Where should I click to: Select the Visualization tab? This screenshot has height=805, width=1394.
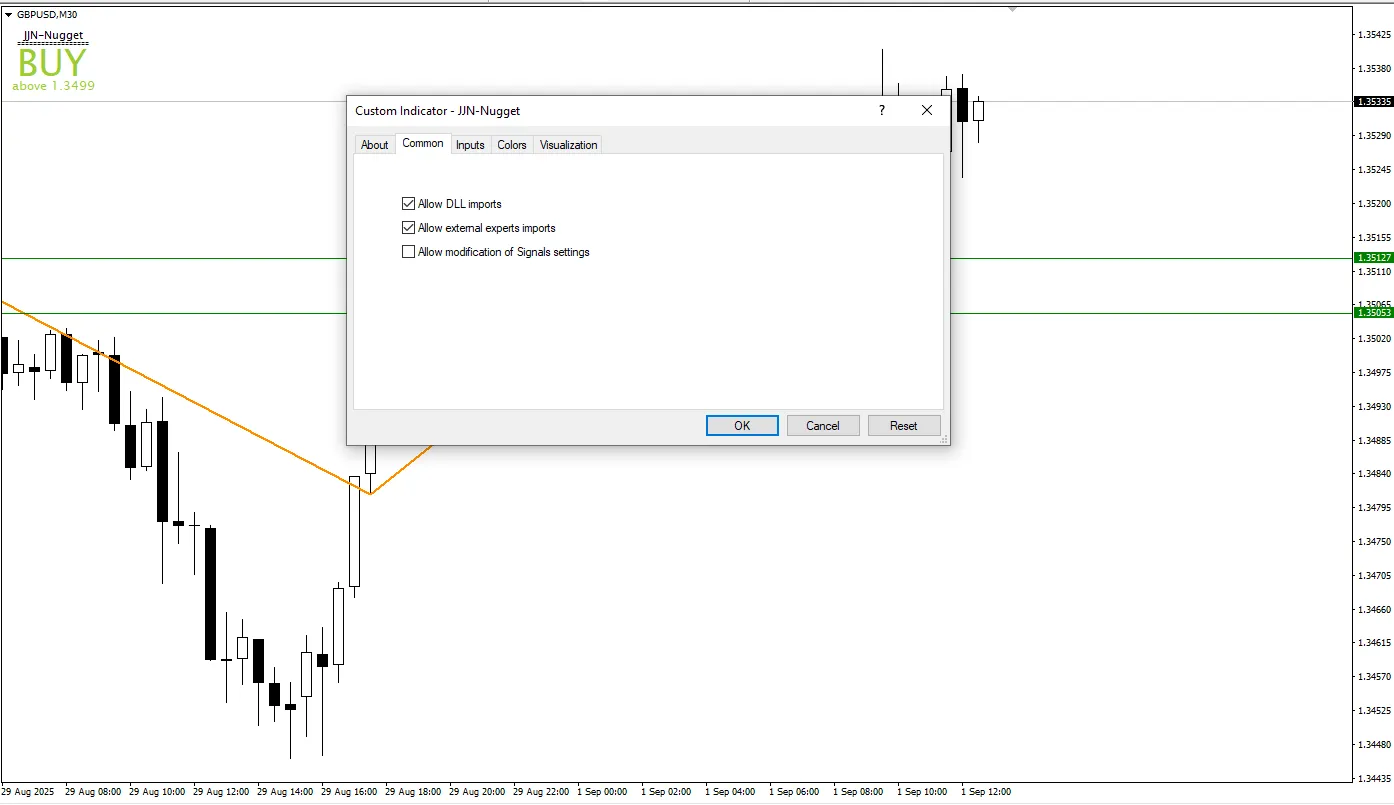click(x=568, y=145)
